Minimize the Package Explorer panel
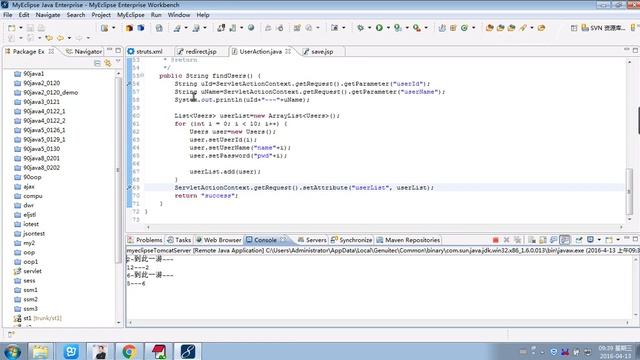 (x=109, y=51)
